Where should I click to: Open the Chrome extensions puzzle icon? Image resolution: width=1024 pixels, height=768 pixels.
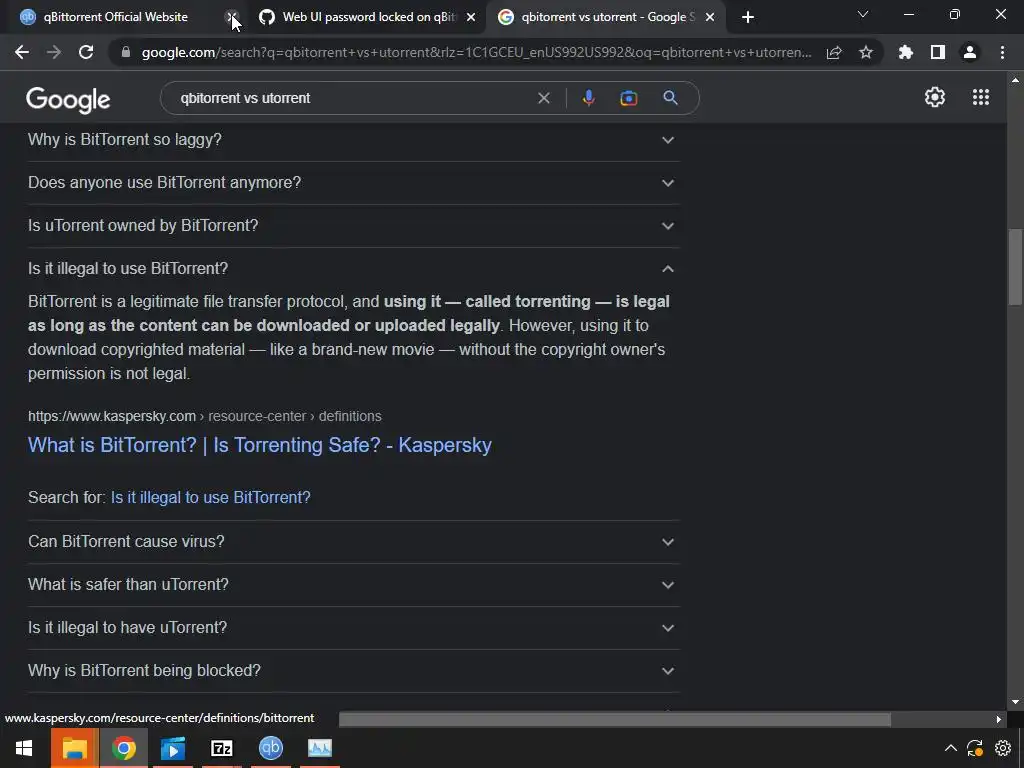(x=906, y=52)
